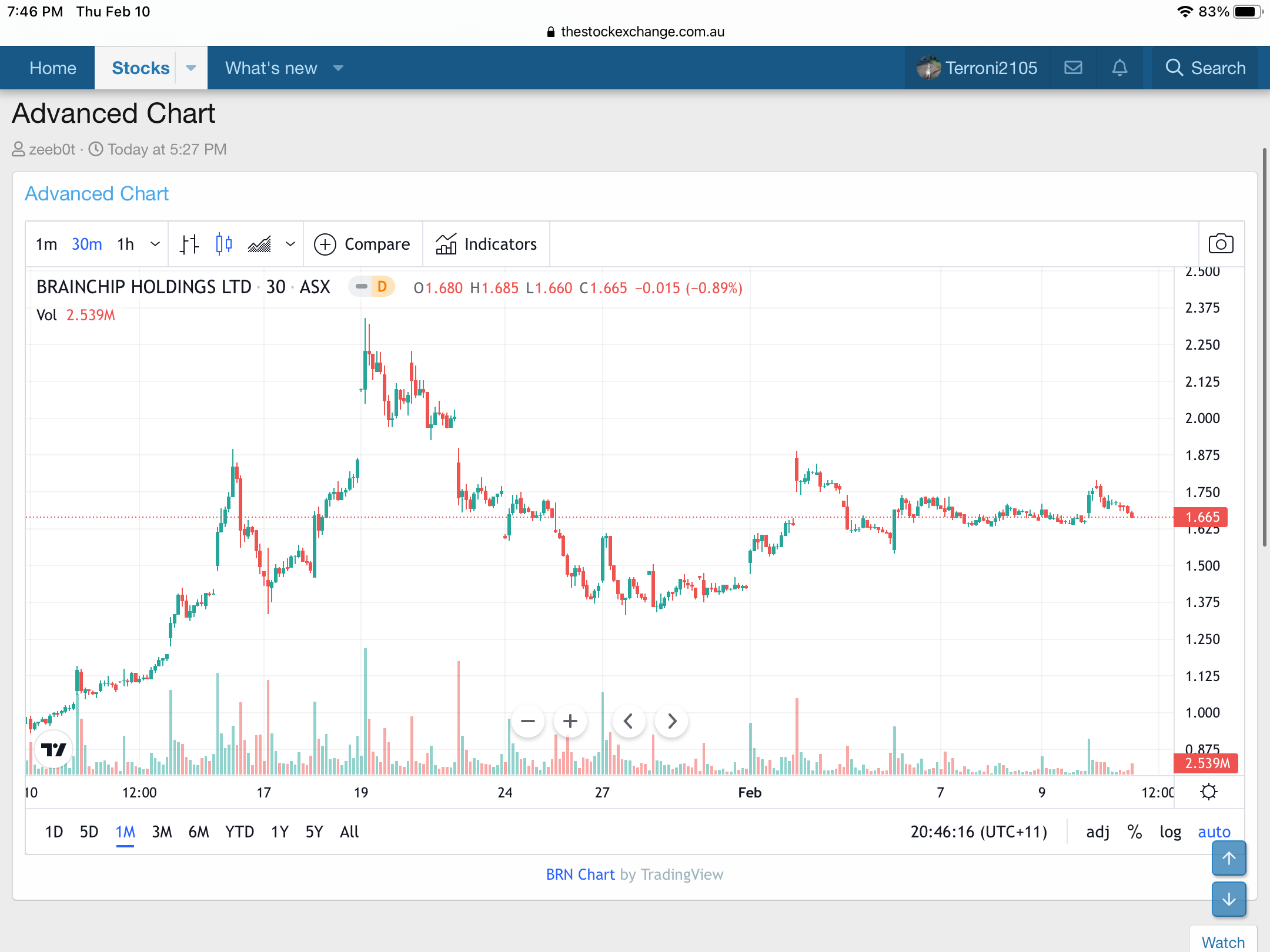Click BRAINCHIP HOLDINGS LTD symbol title

pyautogui.click(x=144, y=287)
